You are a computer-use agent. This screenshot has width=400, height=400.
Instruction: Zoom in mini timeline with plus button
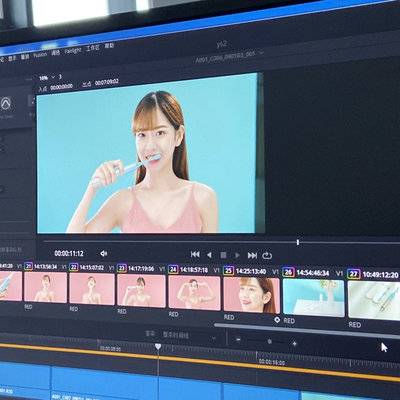pos(294,343)
